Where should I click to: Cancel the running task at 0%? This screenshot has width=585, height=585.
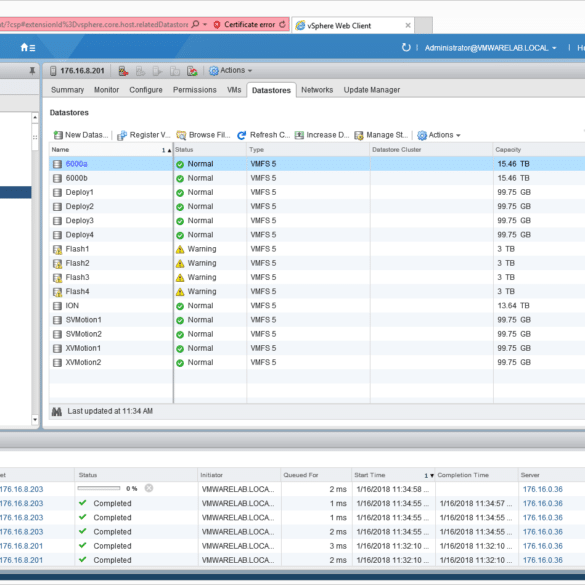point(149,488)
